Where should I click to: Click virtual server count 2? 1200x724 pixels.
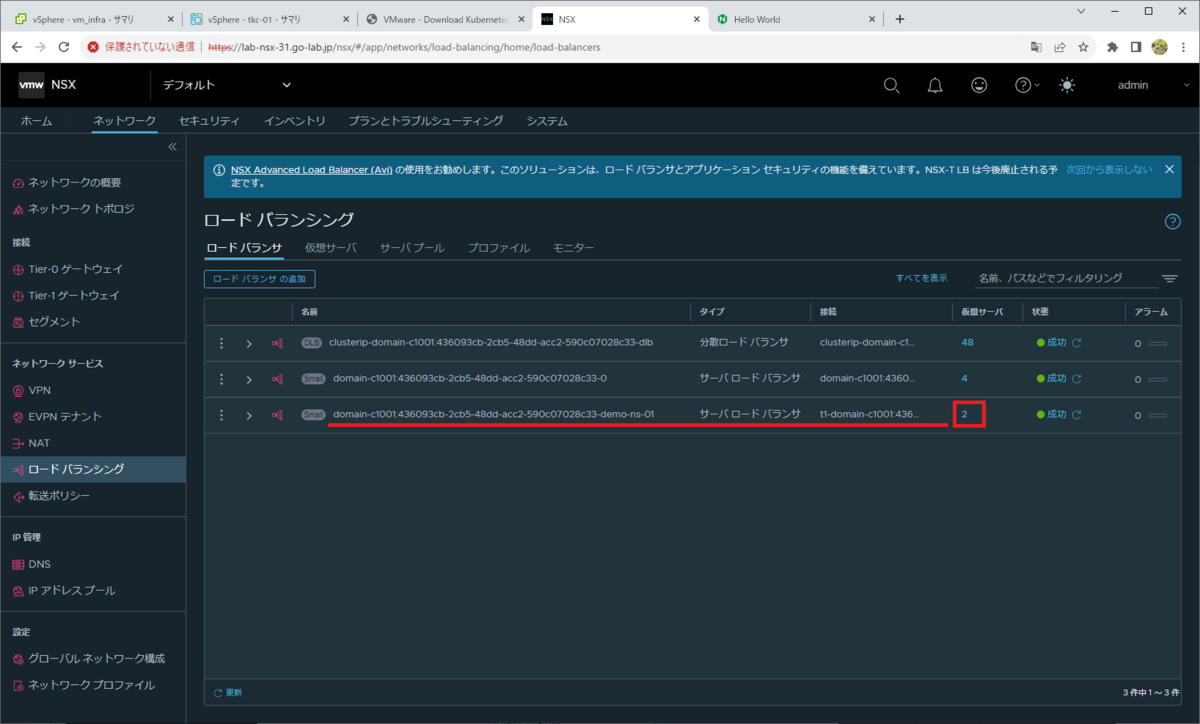(964, 414)
